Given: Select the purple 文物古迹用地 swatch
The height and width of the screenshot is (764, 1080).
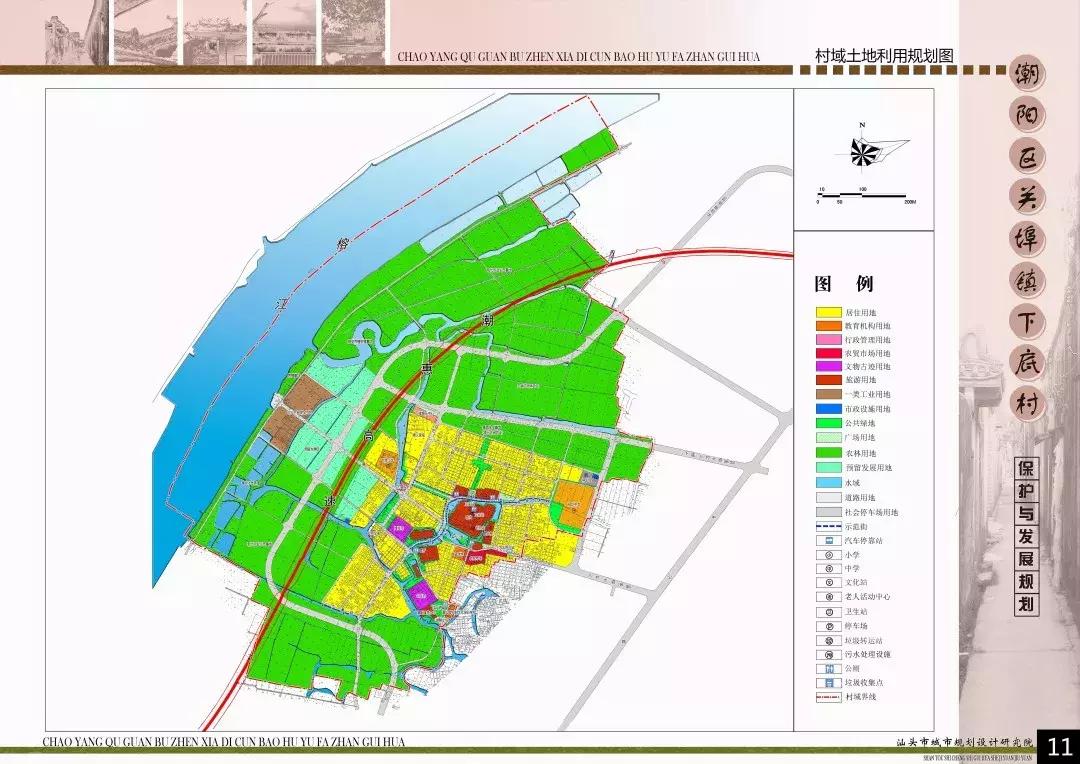Looking at the screenshot, I should click(x=829, y=366).
